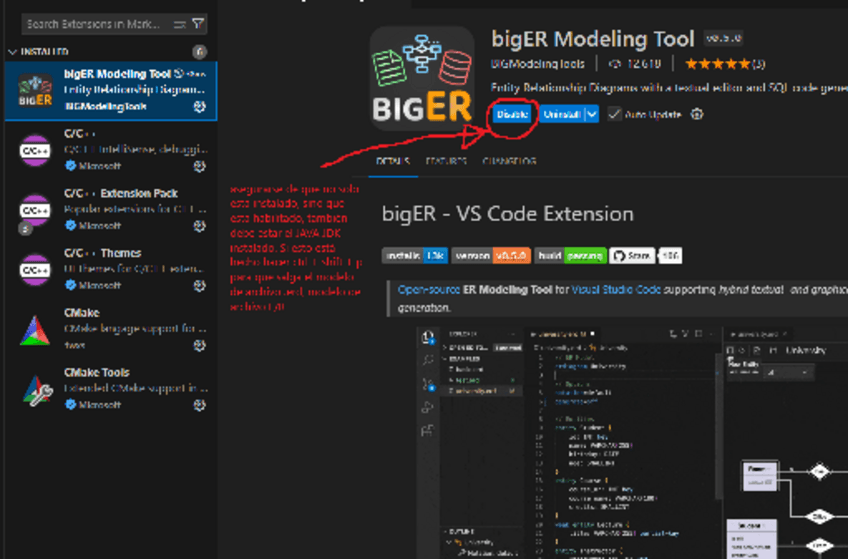Image resolution: width=848 pixels, height=559 pixels.
Task: Toggle the Auto Update checkbox
Action: click(615, 115)
